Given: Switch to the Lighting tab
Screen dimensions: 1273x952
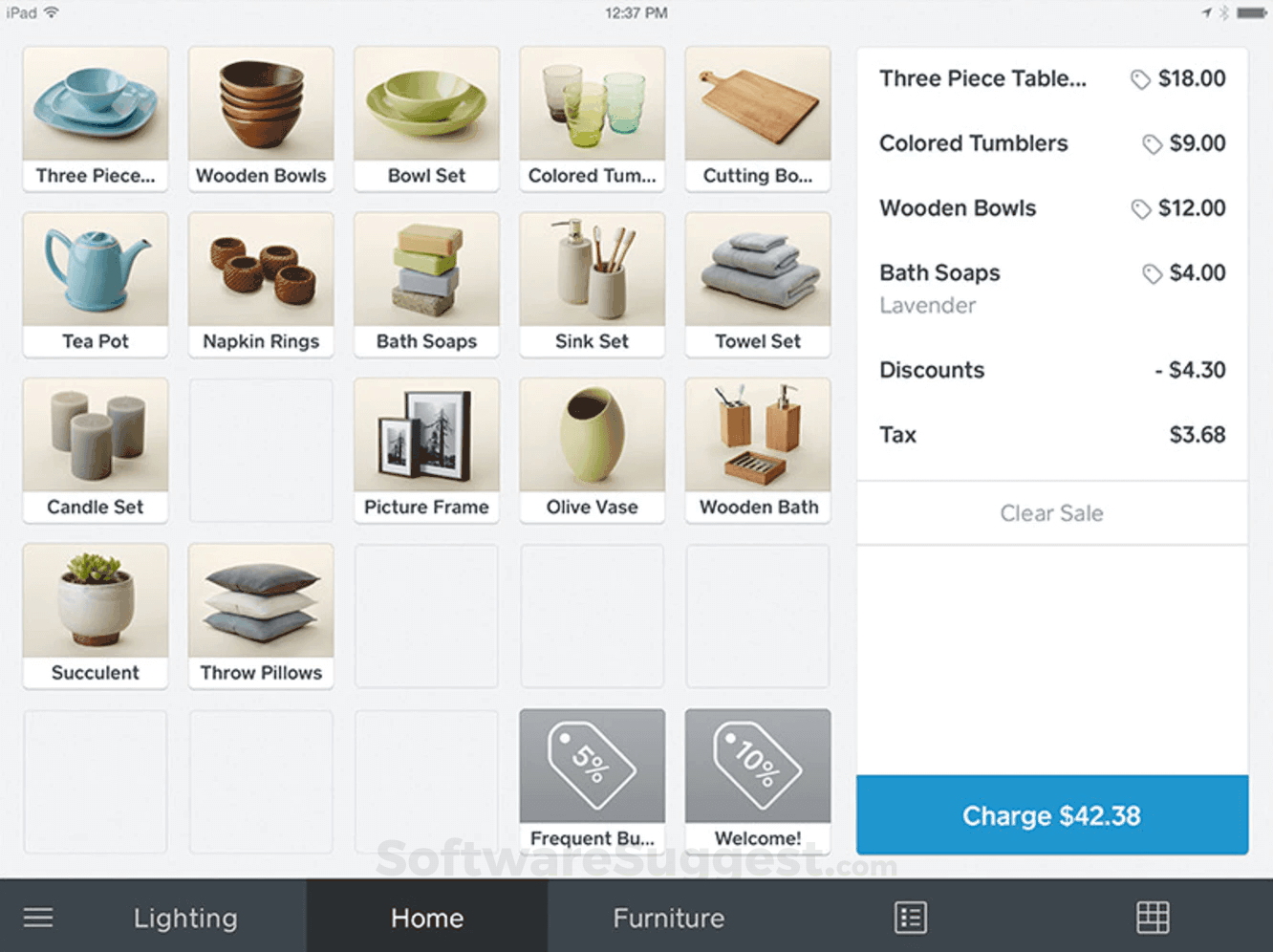Looking at the screenshot, I should click(185, 917).
